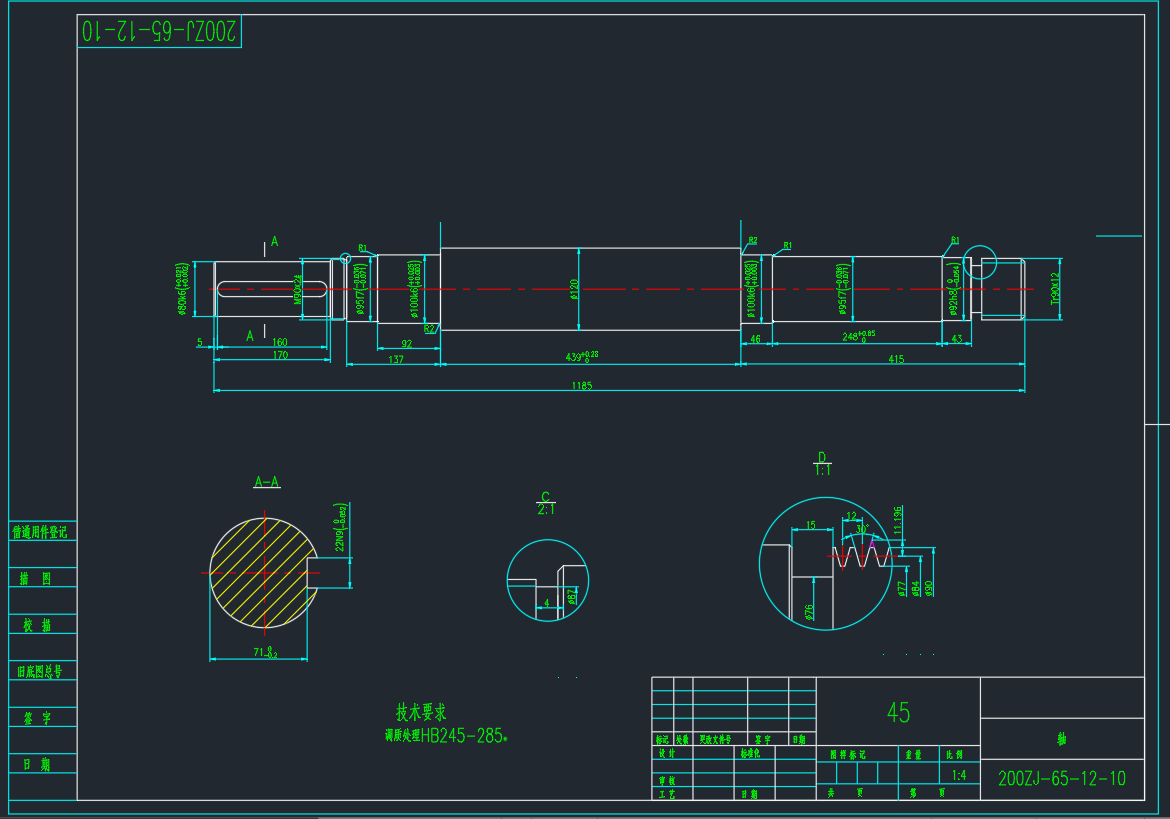Select the 46 shoulder length dimension
This screenshot has width=1170, height=819.
pos(755,340)
